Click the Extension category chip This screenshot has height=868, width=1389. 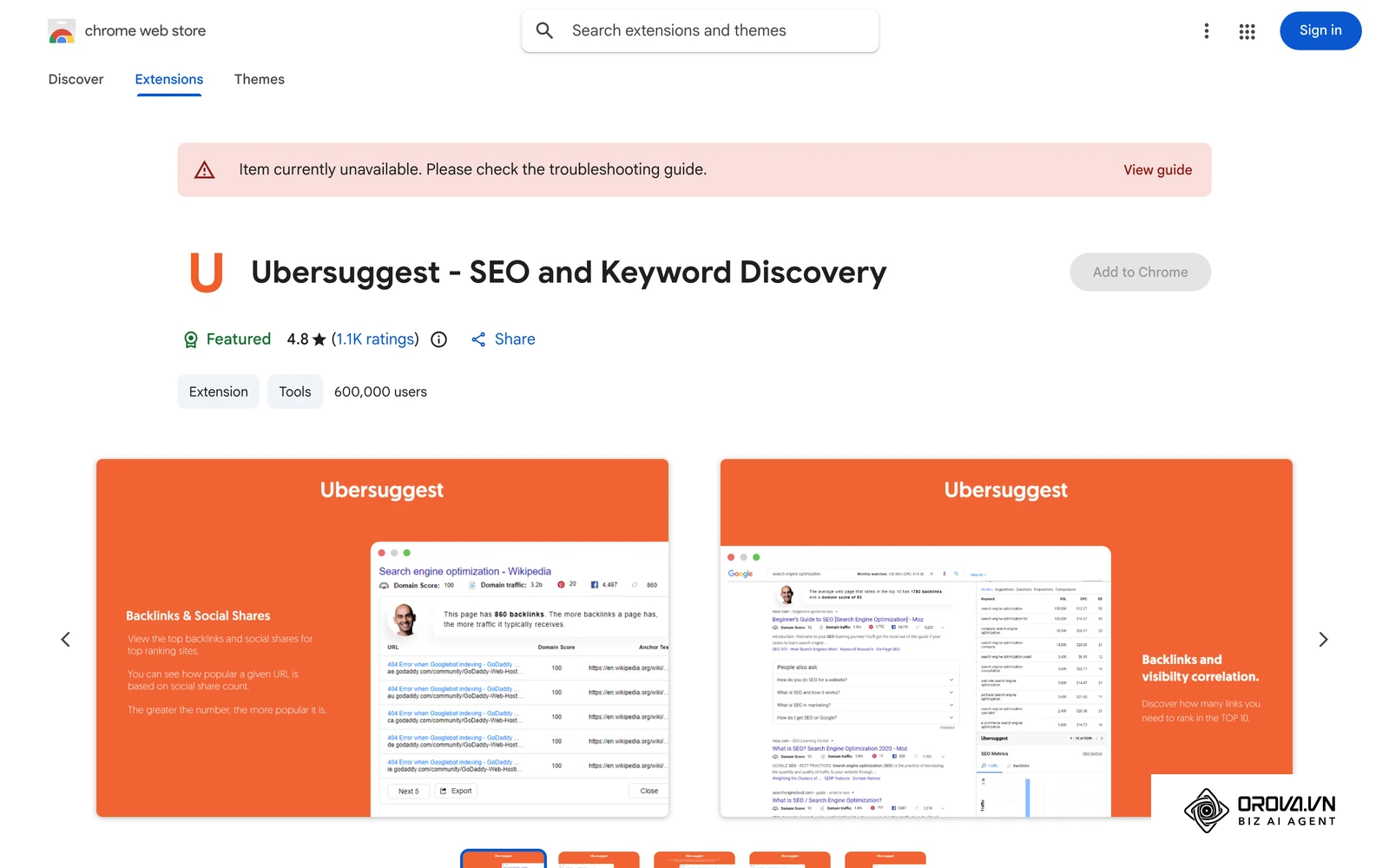[219, 391]
